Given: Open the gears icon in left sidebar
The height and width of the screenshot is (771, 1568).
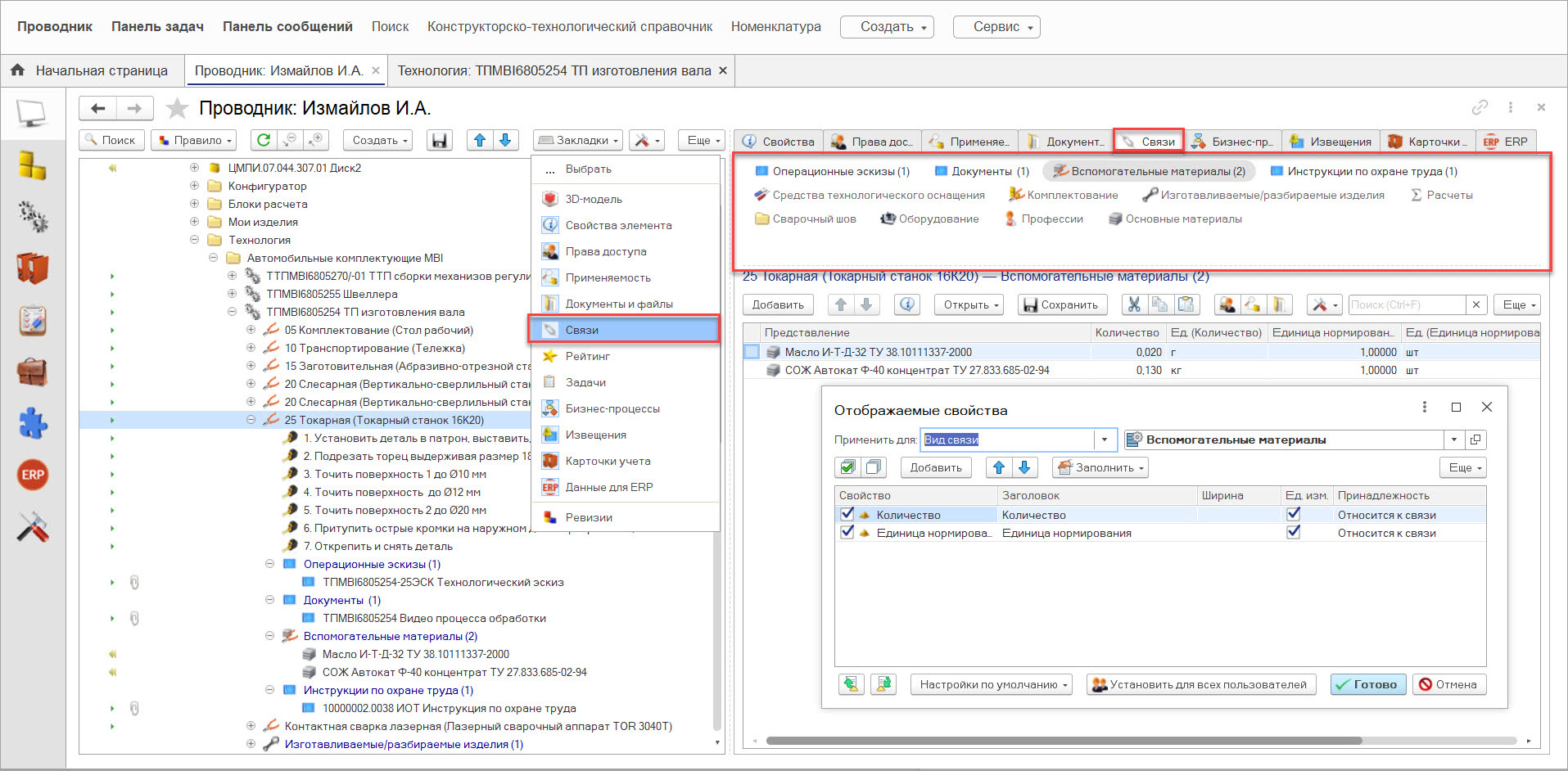Looking at the screenshot, I should pyautogui.click(x=32, y=217).
